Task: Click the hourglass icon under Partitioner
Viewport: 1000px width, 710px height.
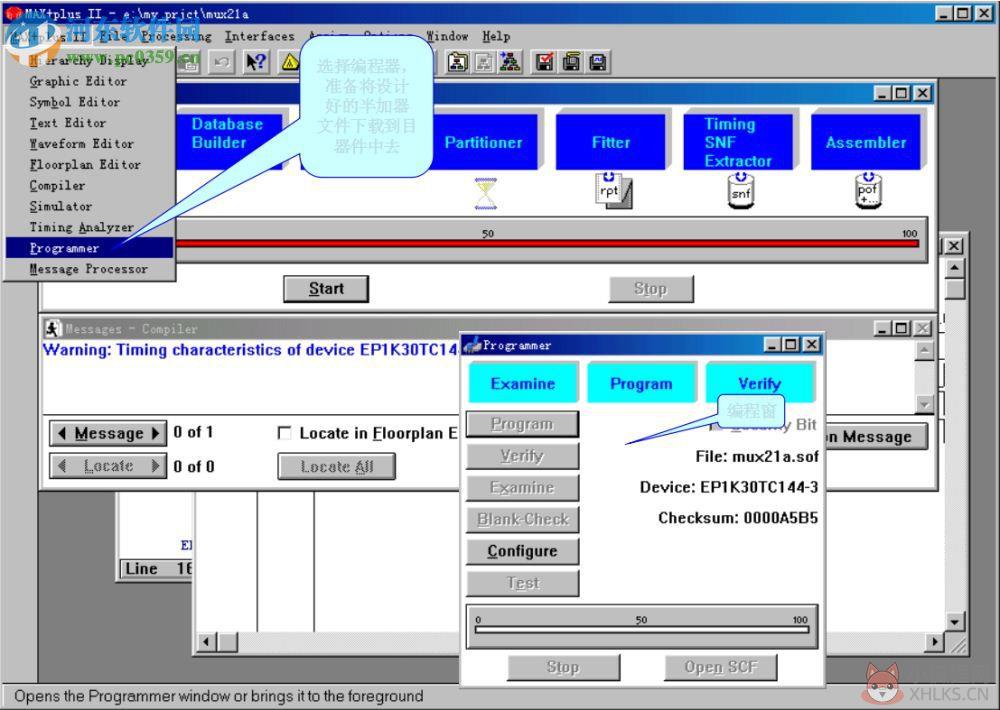Action: [486, 193]
